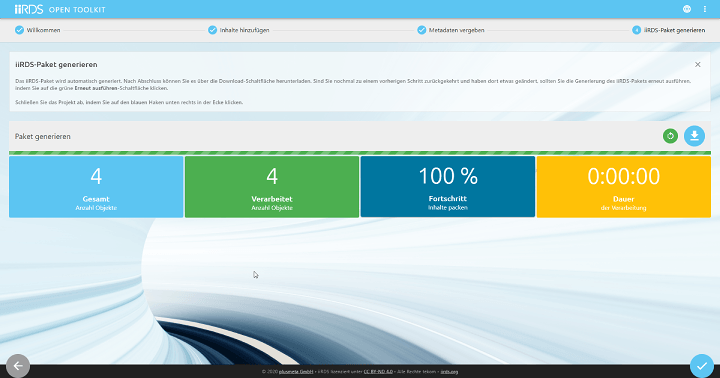Click the green Erneut ausführen rerun button
The image size is (720, 378).
click(670, 136)
